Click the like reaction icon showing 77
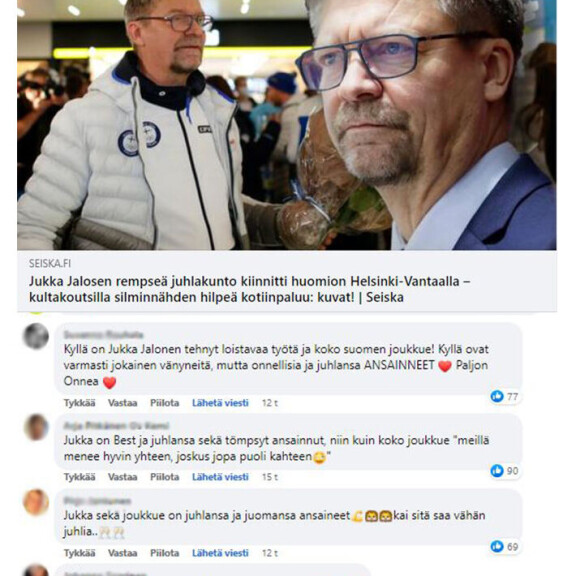The width and height of the screenshot is (576, 576). [497, 396]
